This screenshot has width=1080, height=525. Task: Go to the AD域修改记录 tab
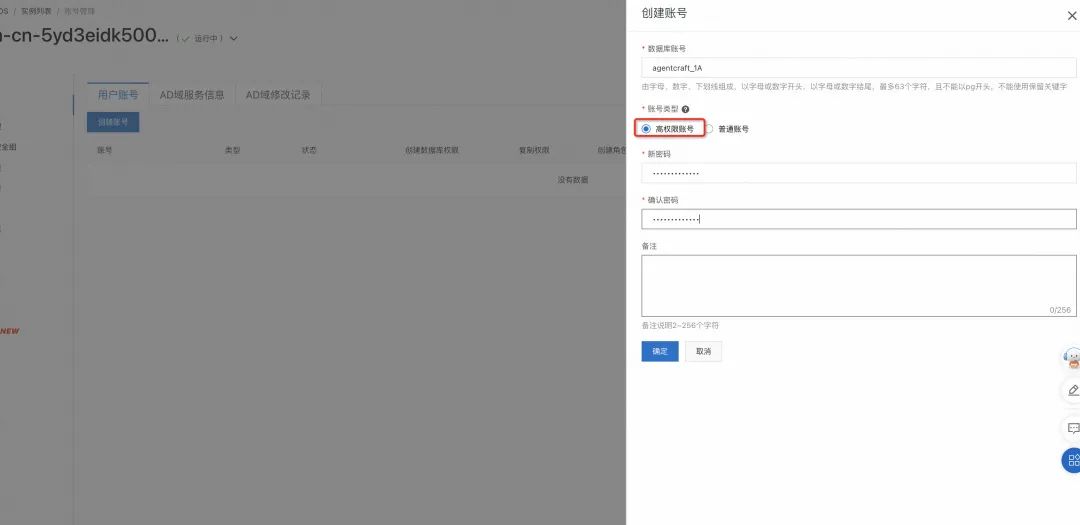(278, 95)
